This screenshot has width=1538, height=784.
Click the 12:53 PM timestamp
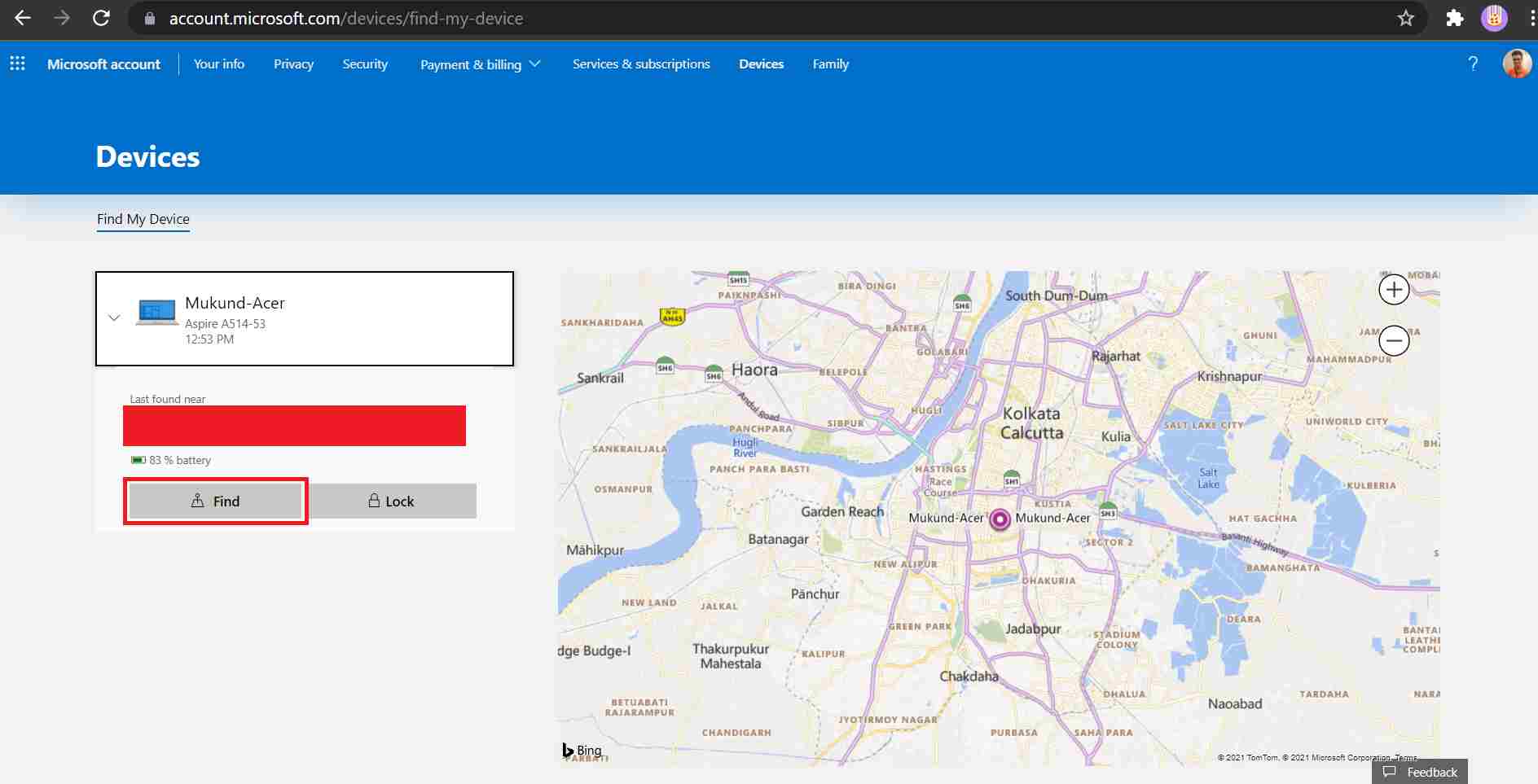click(x=209, y=339)
